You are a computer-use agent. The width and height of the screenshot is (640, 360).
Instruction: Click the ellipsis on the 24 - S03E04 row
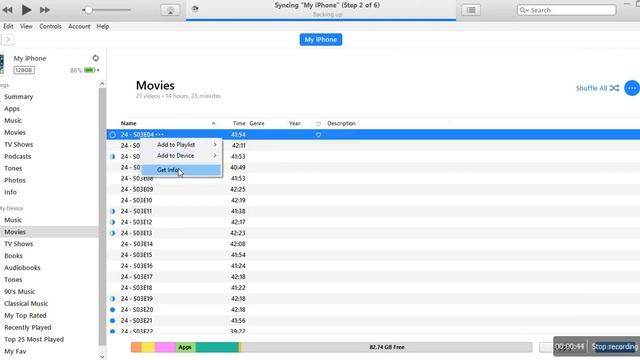160,134
